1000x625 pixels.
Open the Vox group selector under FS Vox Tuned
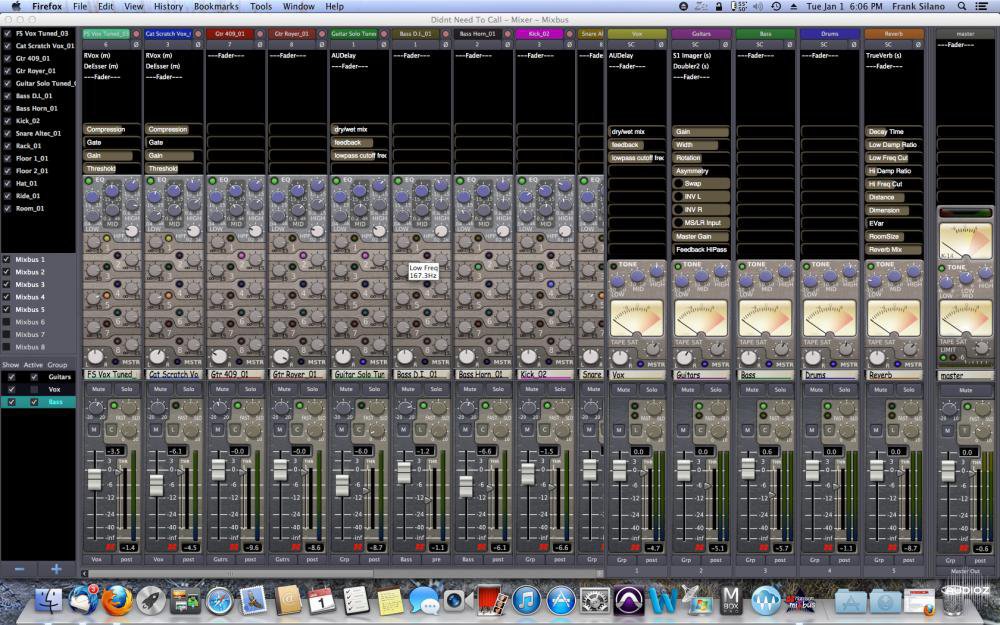(97, 560)
